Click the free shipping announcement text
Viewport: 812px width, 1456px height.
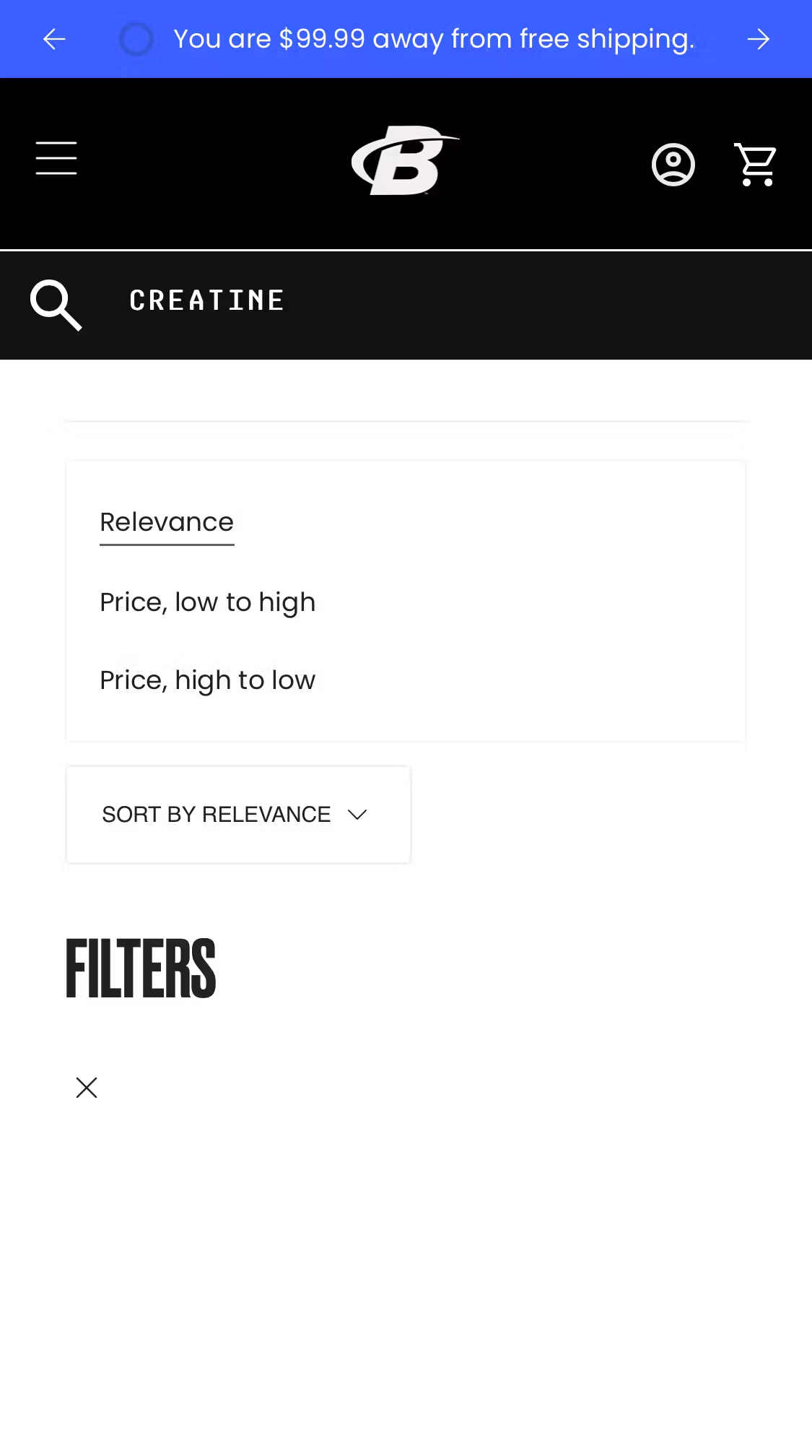coord(435,39)
